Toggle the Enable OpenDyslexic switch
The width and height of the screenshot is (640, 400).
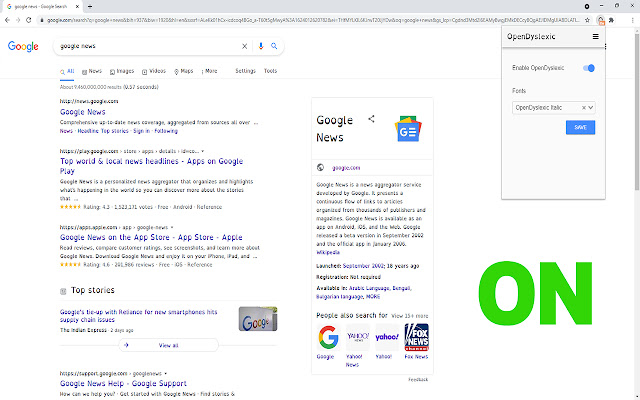point(588,68)
